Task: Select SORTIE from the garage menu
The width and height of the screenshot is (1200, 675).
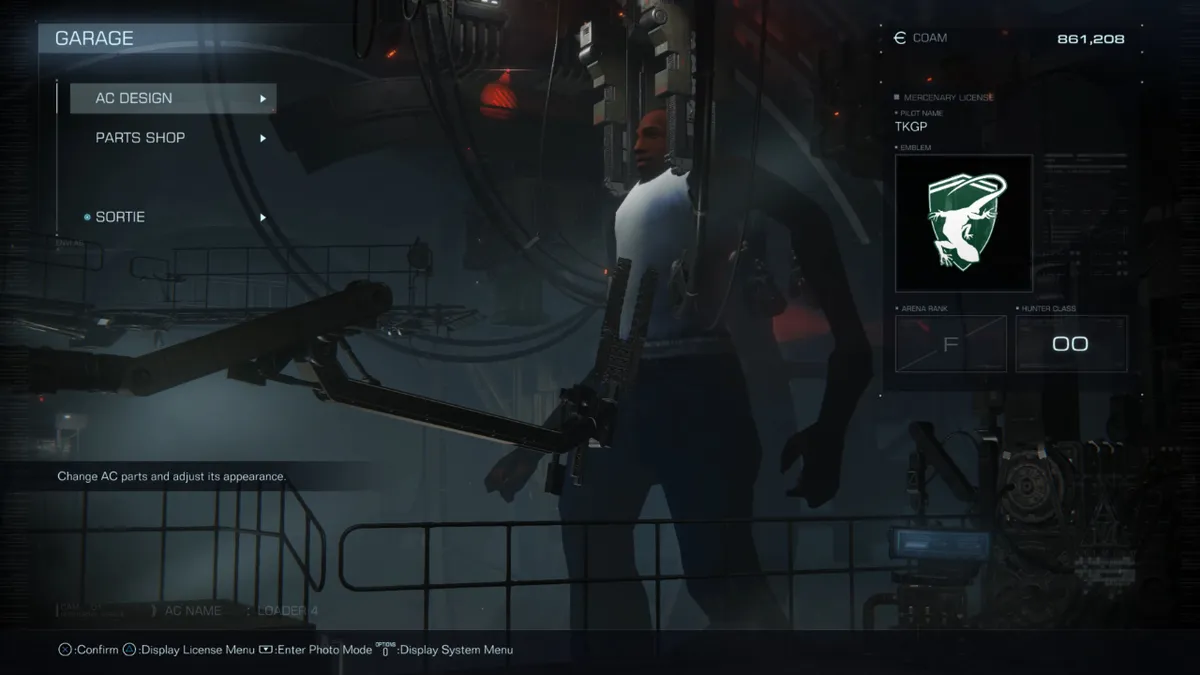Action: click(x=120, y=217)
